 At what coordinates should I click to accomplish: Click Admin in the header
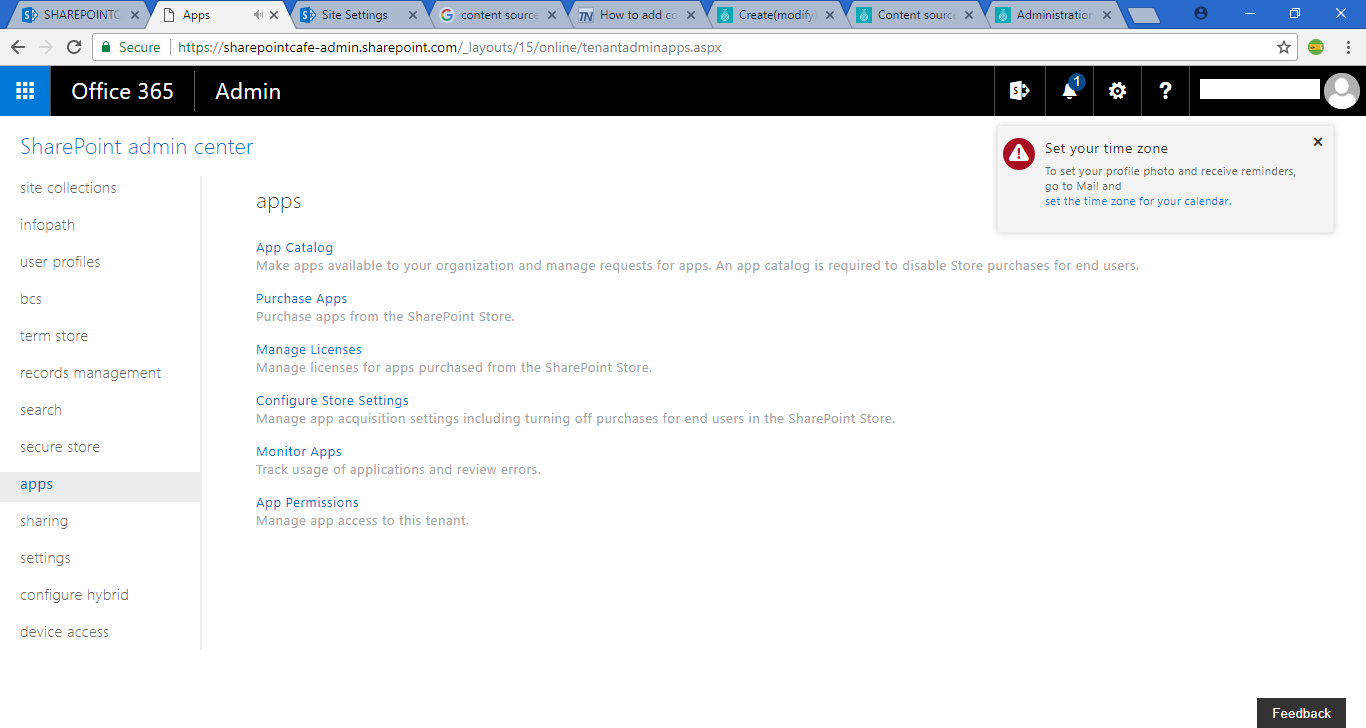pyautogui.click(x=248, y=91)
